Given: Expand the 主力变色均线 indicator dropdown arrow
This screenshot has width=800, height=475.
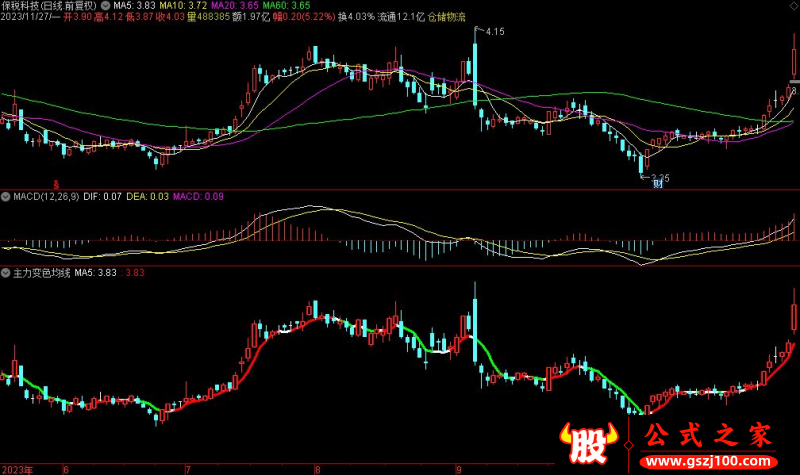Looking at the screenshot, I should [x=6, y=273].
